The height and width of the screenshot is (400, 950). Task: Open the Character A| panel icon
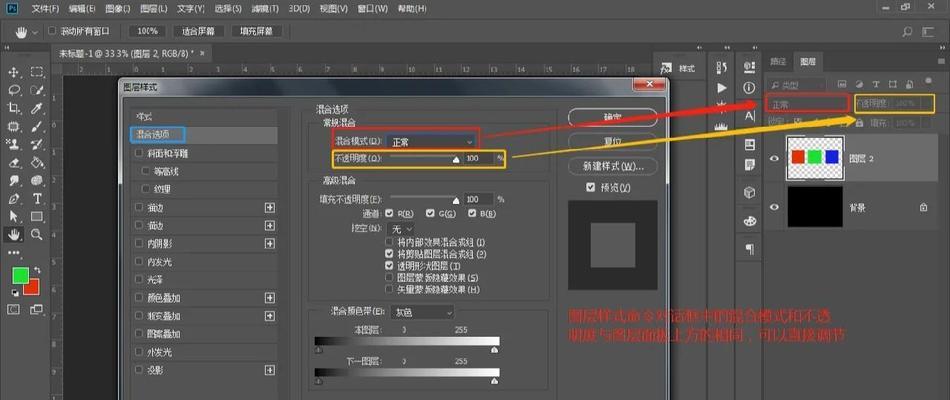[749, 115]
